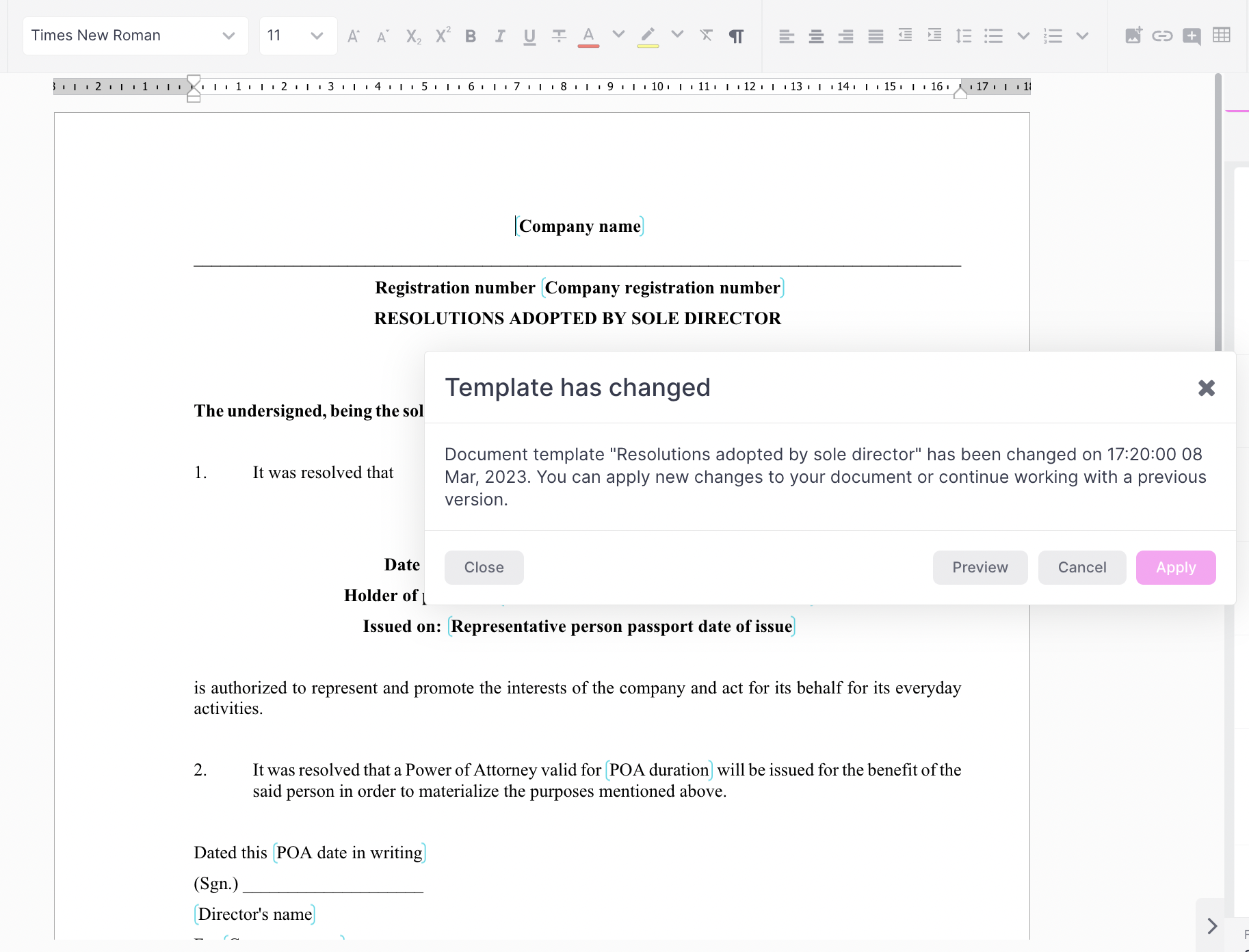Expand the font color options arrow
Screen dimensions: 1249x952
(618, 34)
